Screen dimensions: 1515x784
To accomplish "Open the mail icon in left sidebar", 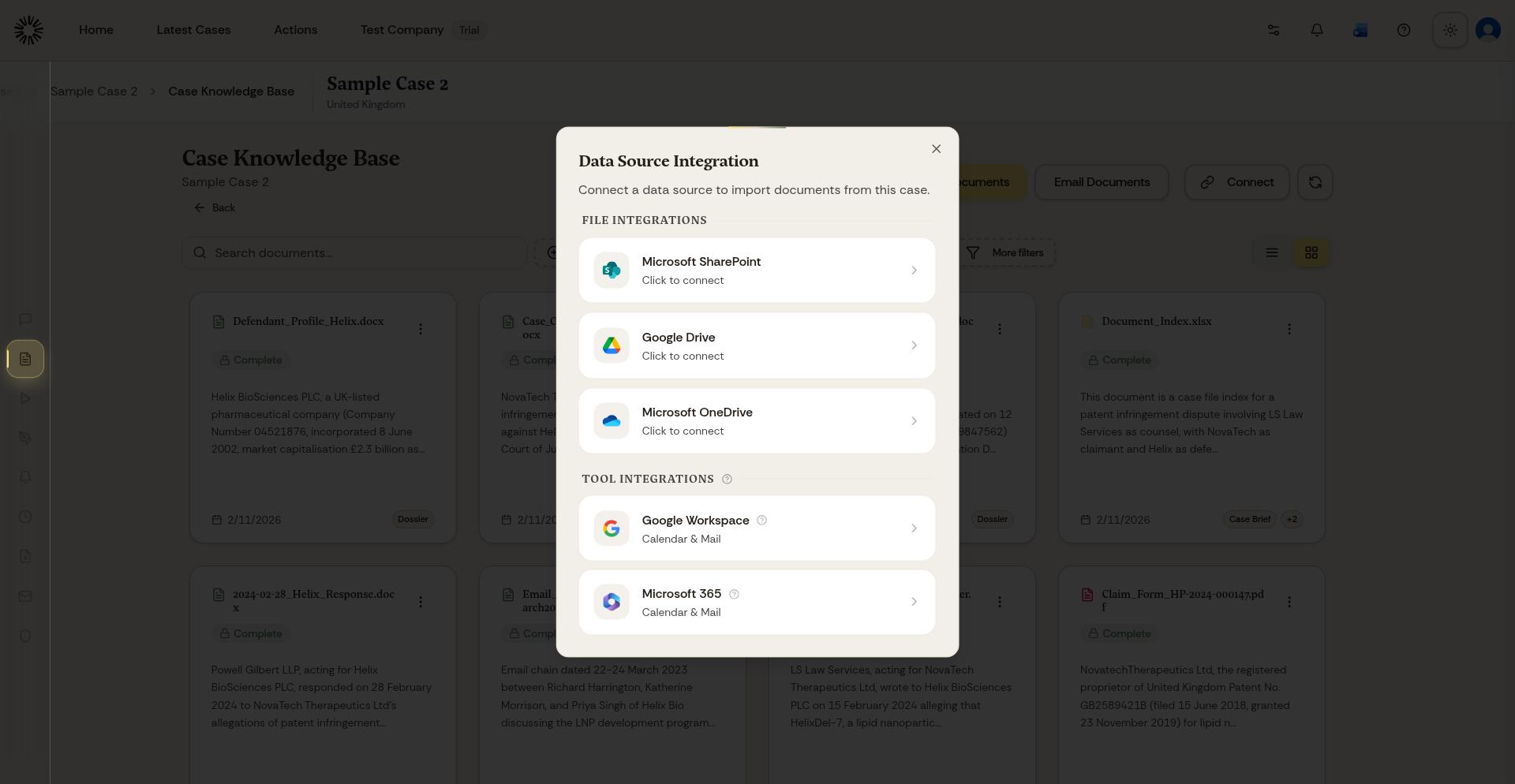I will click(25, 596).
